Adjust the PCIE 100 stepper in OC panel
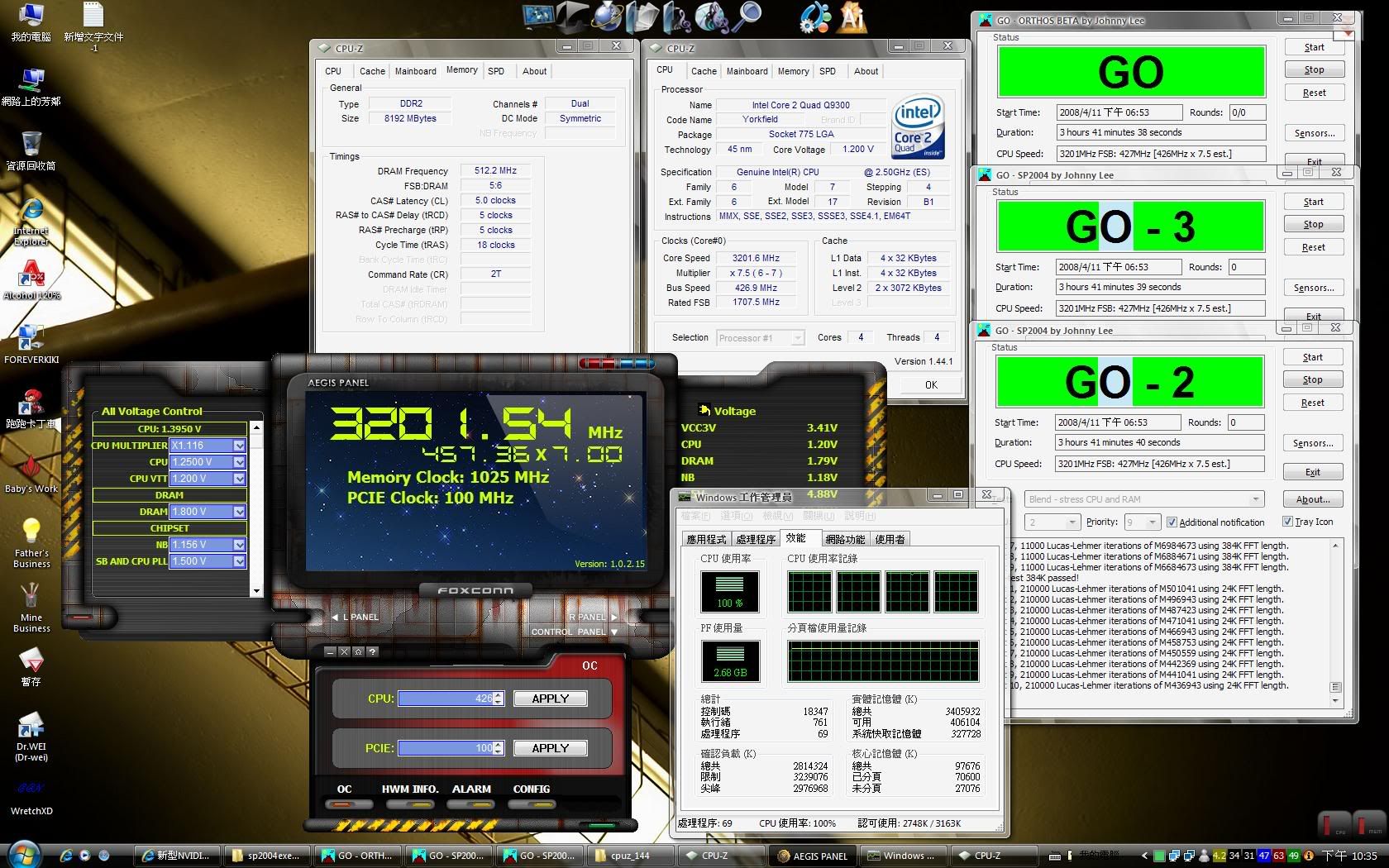Viewport: 1389px width, 868px height. 498,748
